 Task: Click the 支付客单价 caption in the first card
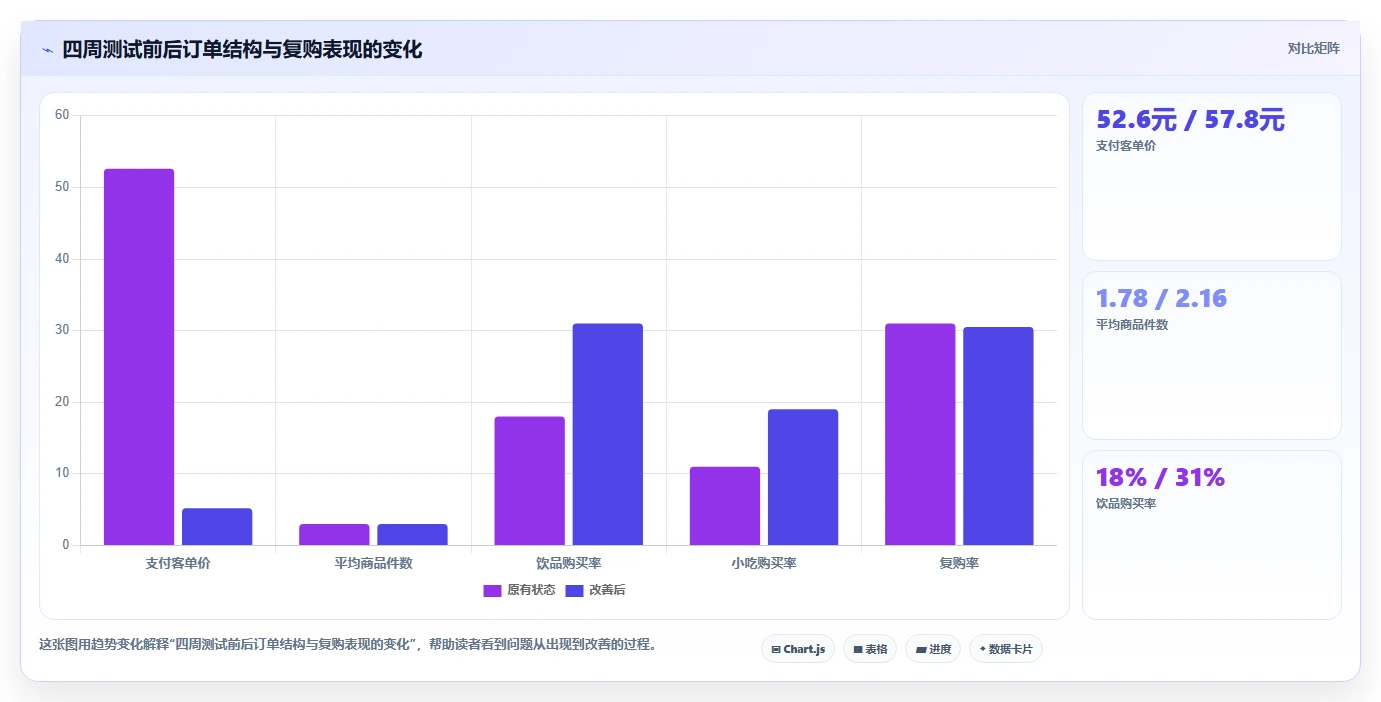point(1126,146)
